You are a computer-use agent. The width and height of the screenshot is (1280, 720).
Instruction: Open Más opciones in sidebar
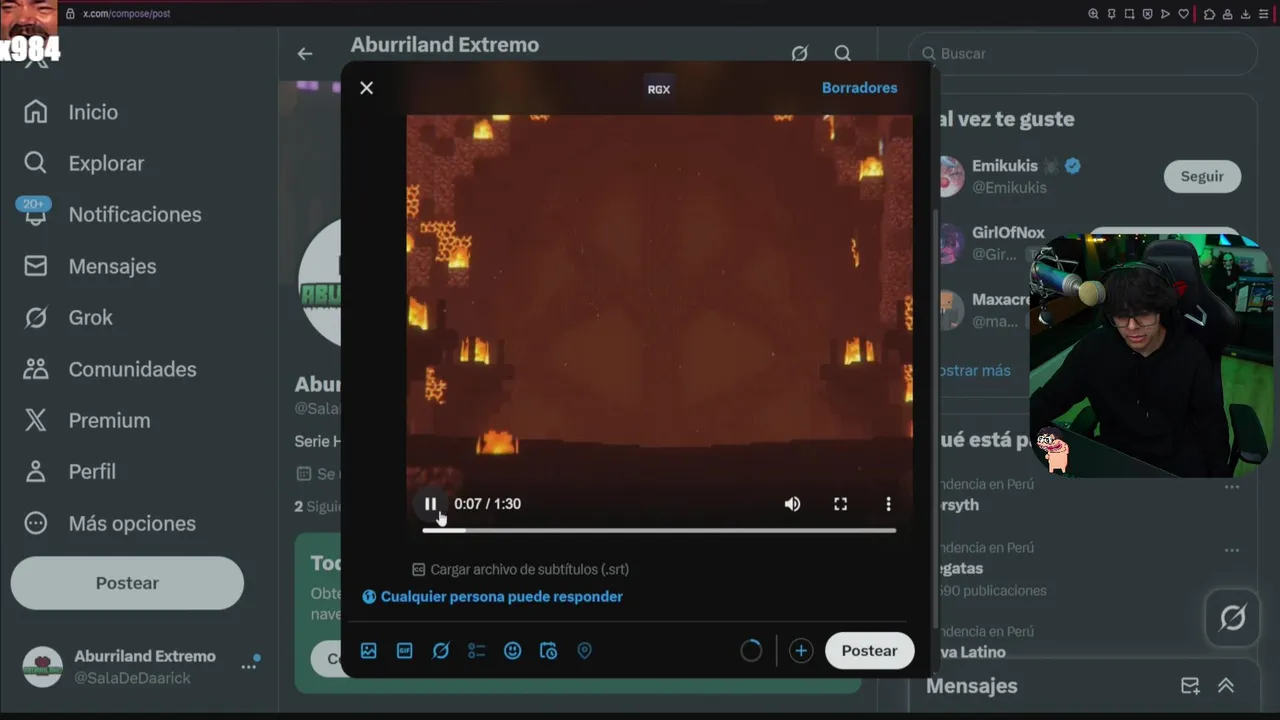coord(110,524)
